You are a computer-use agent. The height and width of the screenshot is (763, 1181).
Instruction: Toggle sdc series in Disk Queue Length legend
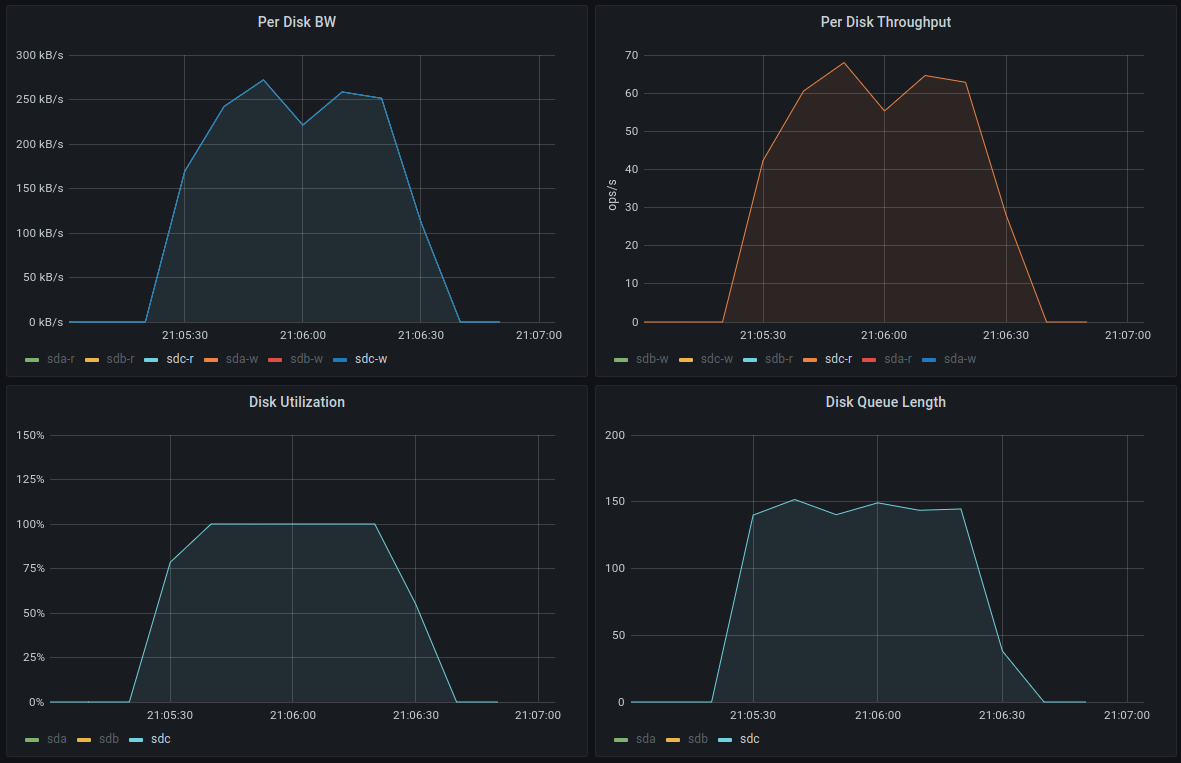click(749, 739)
